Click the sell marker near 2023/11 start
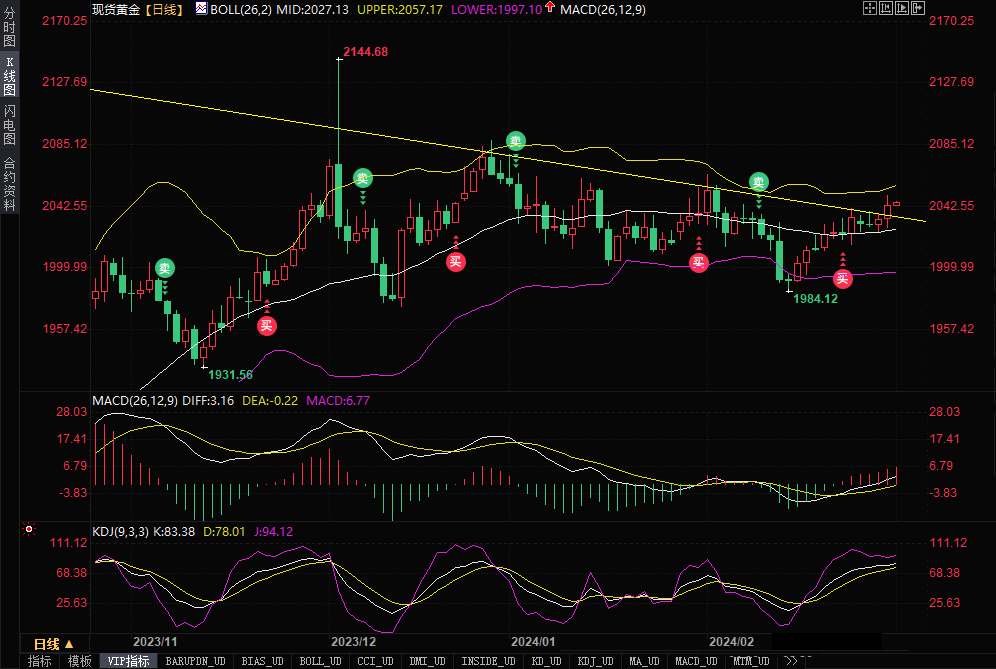 click(x=164, y=268)
